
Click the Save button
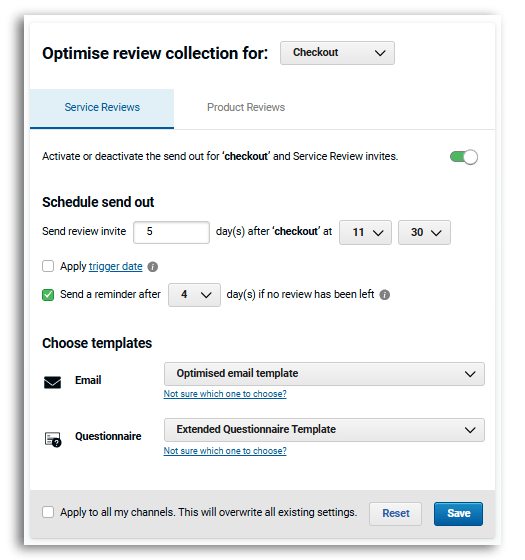click(458, 514)
